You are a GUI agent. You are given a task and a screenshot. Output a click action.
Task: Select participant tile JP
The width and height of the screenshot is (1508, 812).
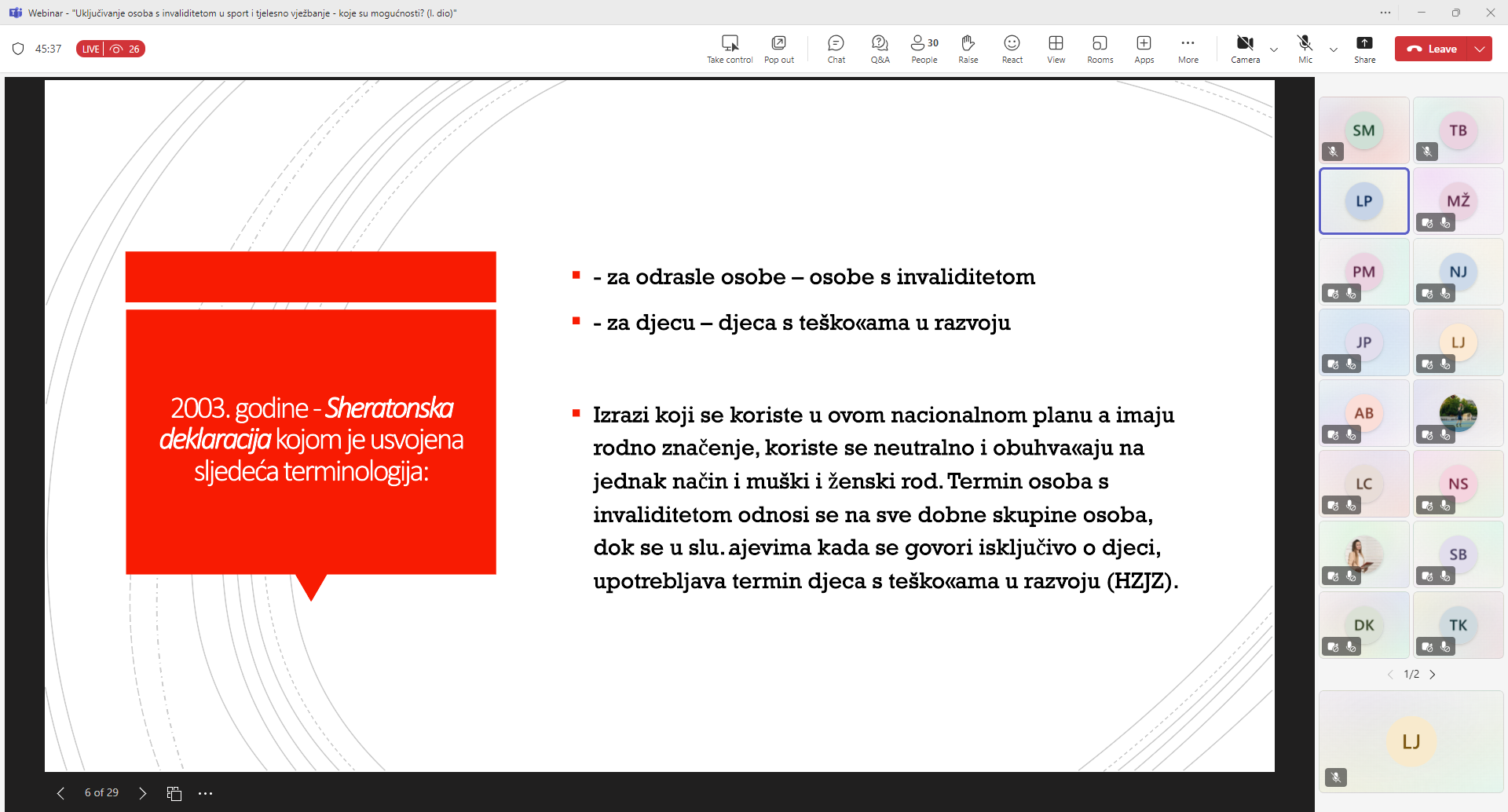pyautogui.click(x=1364, y=342)
